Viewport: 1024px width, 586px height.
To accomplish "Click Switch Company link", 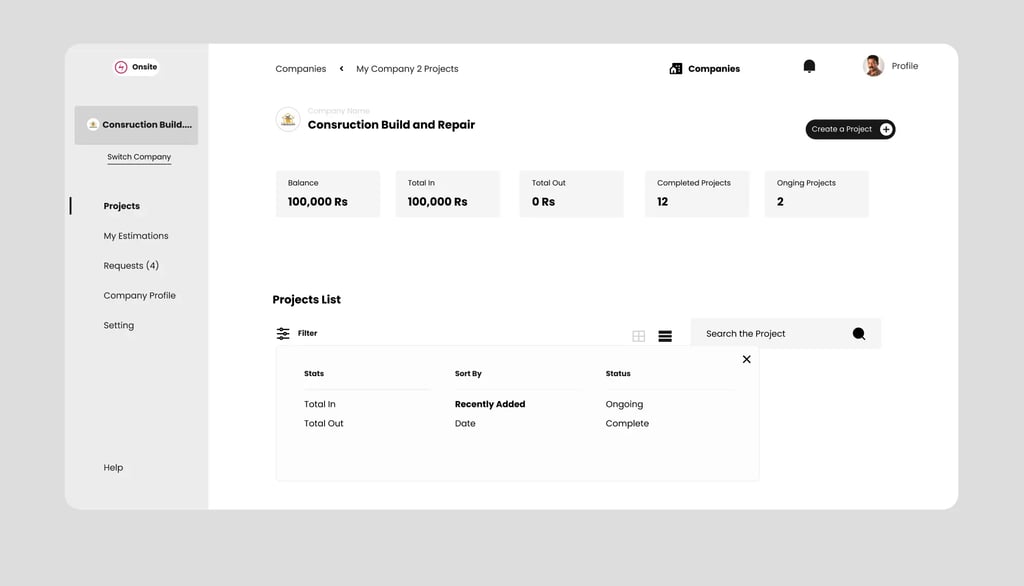I will pyautogui.click(x=139, y=157).
